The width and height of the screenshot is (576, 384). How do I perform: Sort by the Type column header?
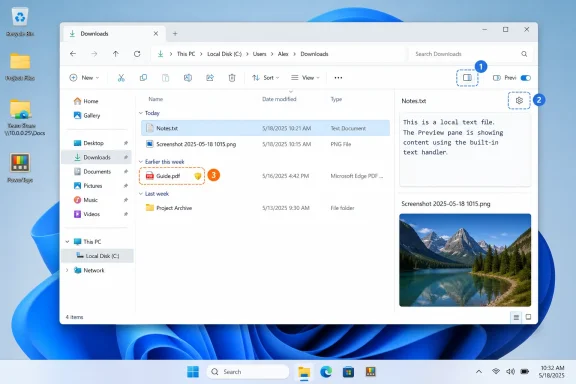coord(336,99)
